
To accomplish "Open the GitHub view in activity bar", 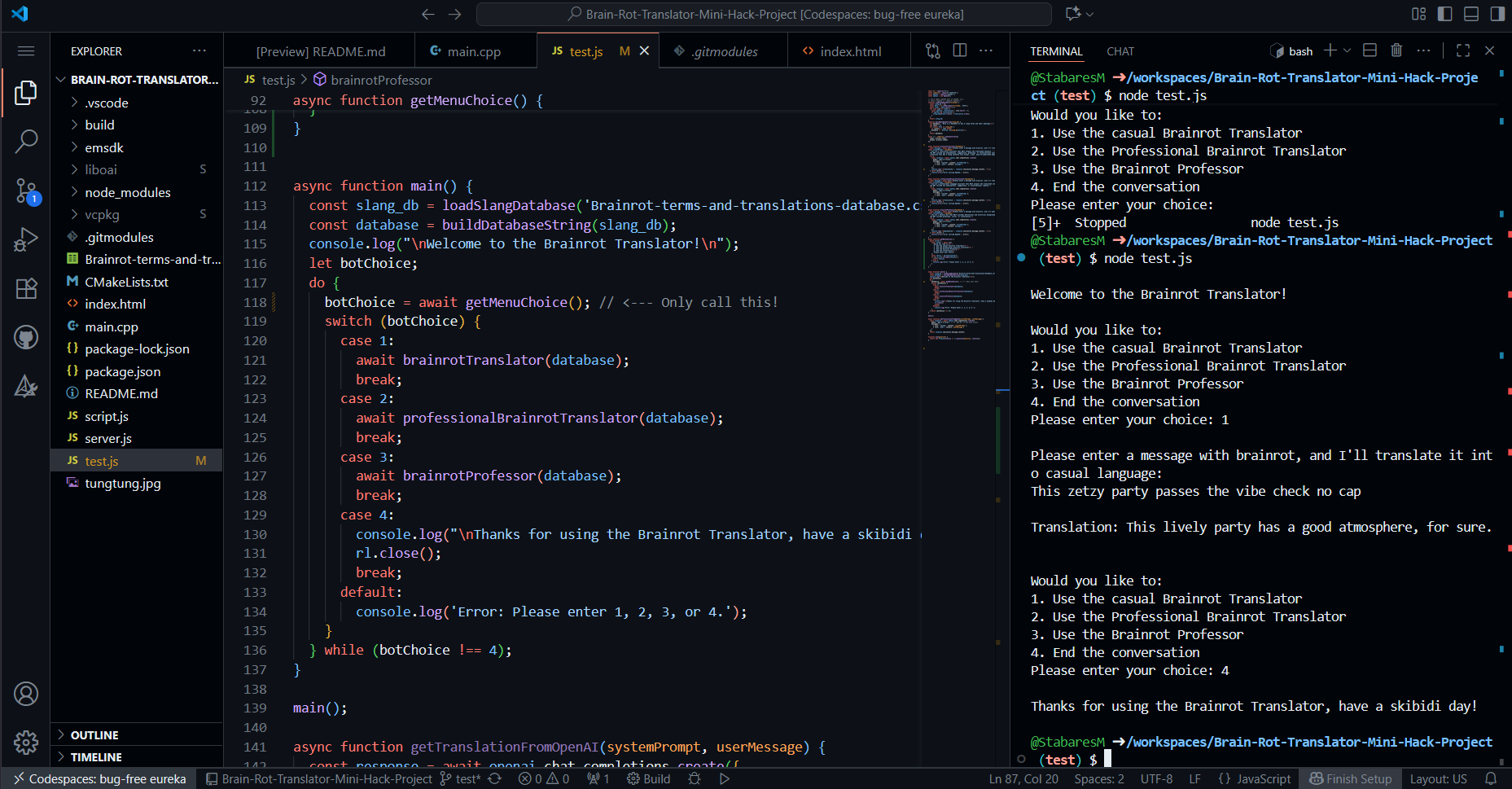I will (x=26, y=337).
